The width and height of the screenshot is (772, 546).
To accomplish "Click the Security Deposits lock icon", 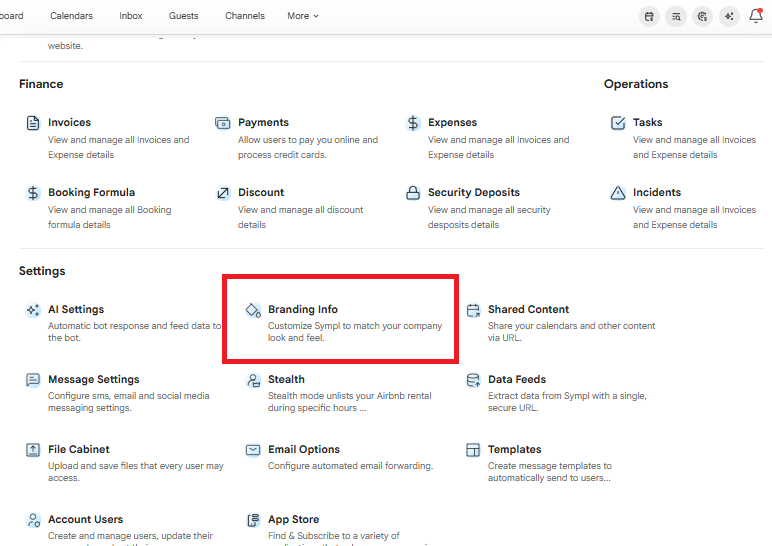I will click(413, 193).
